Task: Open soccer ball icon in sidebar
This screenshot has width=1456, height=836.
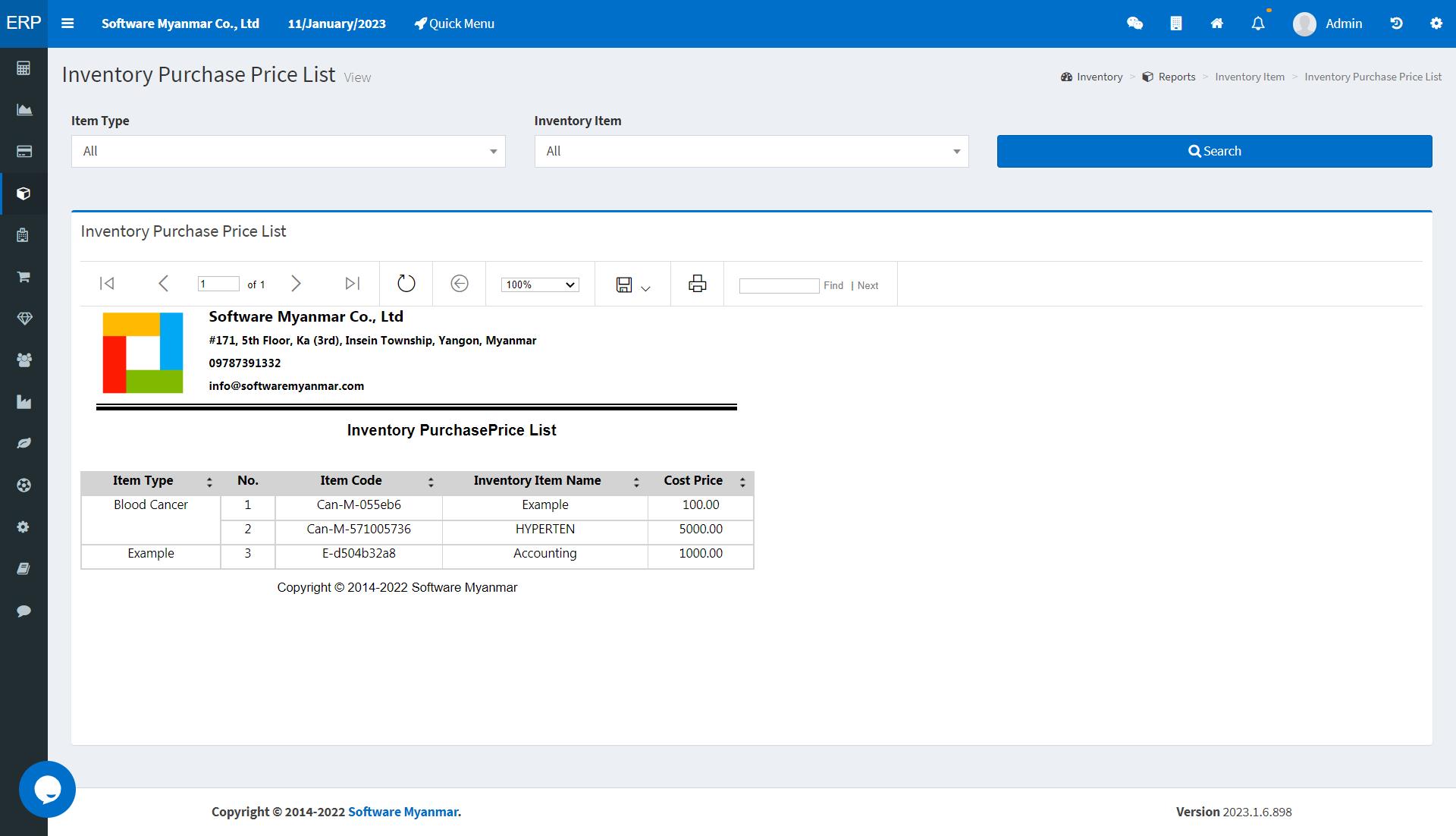Action: click(24, 486)
